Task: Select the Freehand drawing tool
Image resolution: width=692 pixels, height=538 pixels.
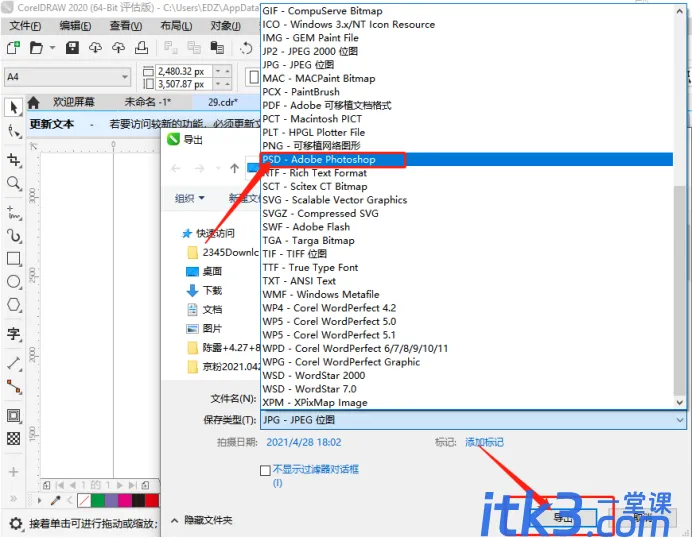Action: coord(14,213)
